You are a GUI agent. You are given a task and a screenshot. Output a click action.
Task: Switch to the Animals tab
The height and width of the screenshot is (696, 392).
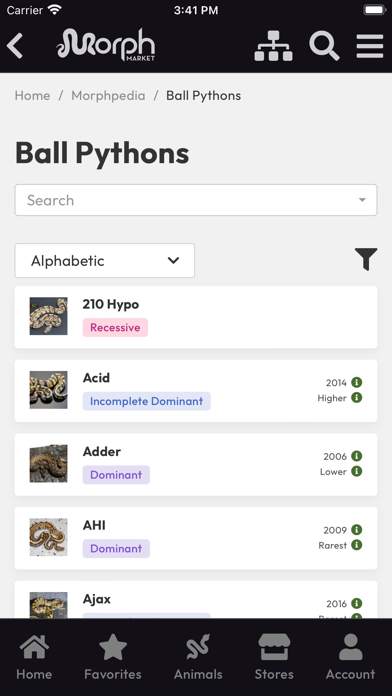pyautogui.click(x=198, y=657)
